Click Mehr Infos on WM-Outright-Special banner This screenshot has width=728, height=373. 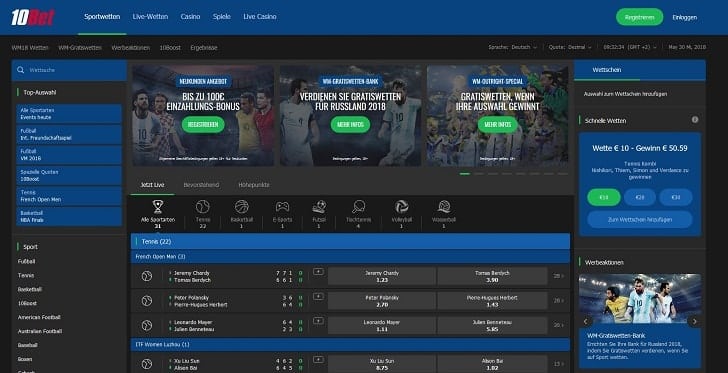click(498, 124)
